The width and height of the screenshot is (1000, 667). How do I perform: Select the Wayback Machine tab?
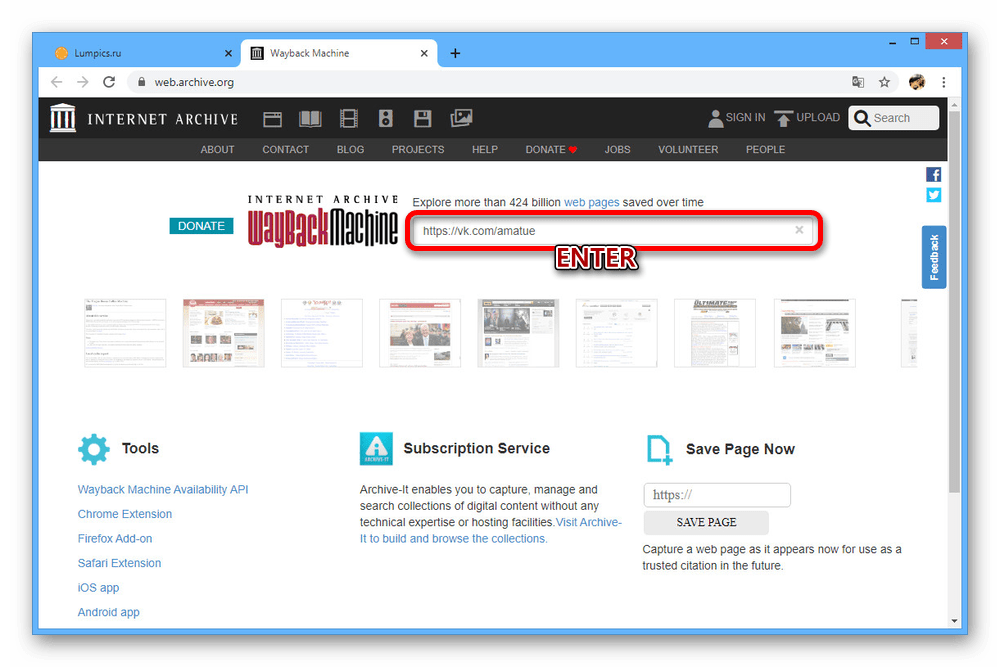pyautogui.click(x=339, y=54)
